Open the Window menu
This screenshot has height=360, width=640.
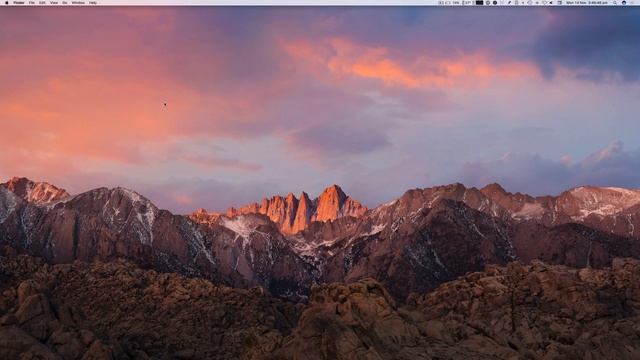(78, 2)
